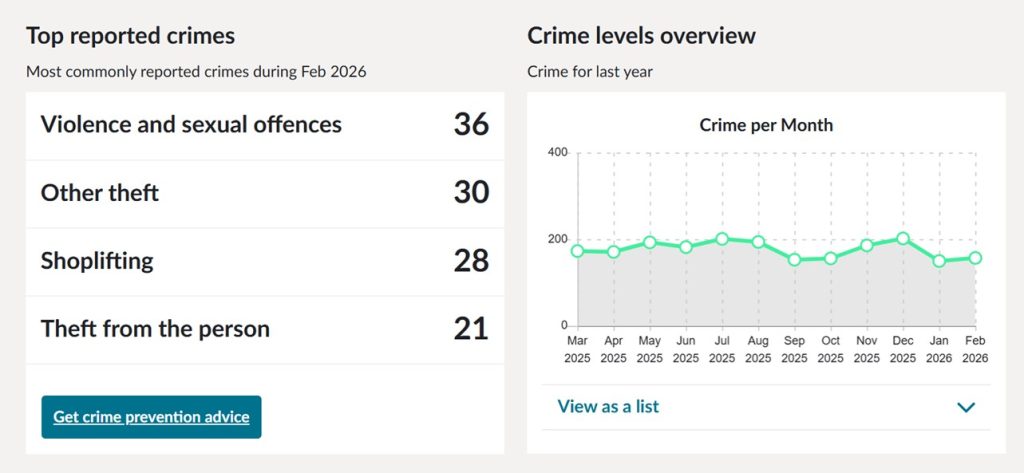The width and height of the screenshot is (1024, 473).
Task: Select the Violence and sexual offences row
Action: [264, 125]
